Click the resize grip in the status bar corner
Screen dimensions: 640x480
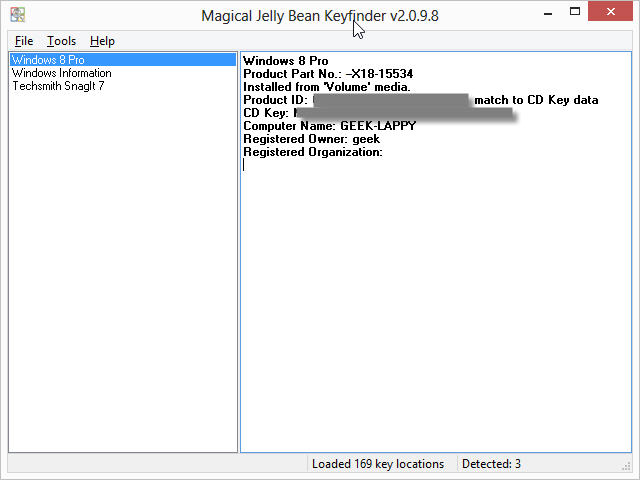coord(626,466)
